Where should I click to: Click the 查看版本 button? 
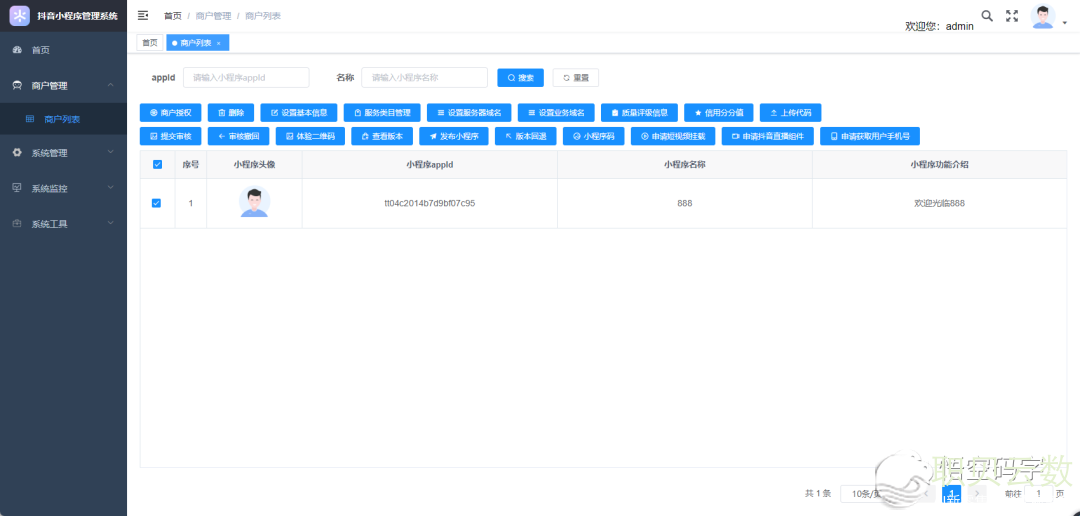(382, 136)
